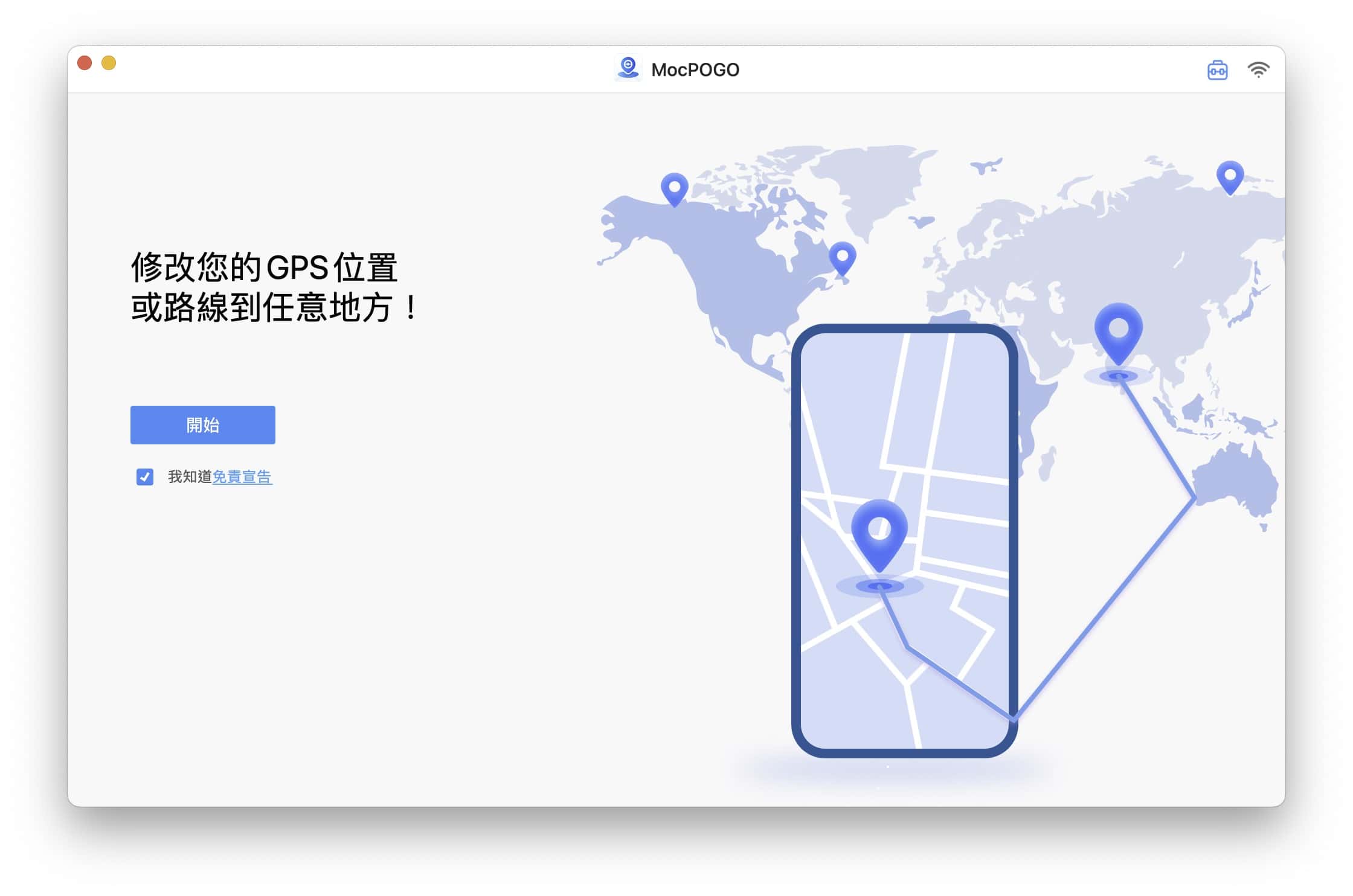Click the ripple effect under the South Asia pin
The width and height of the screenshot is (1353, 896).
(1119, 376)
